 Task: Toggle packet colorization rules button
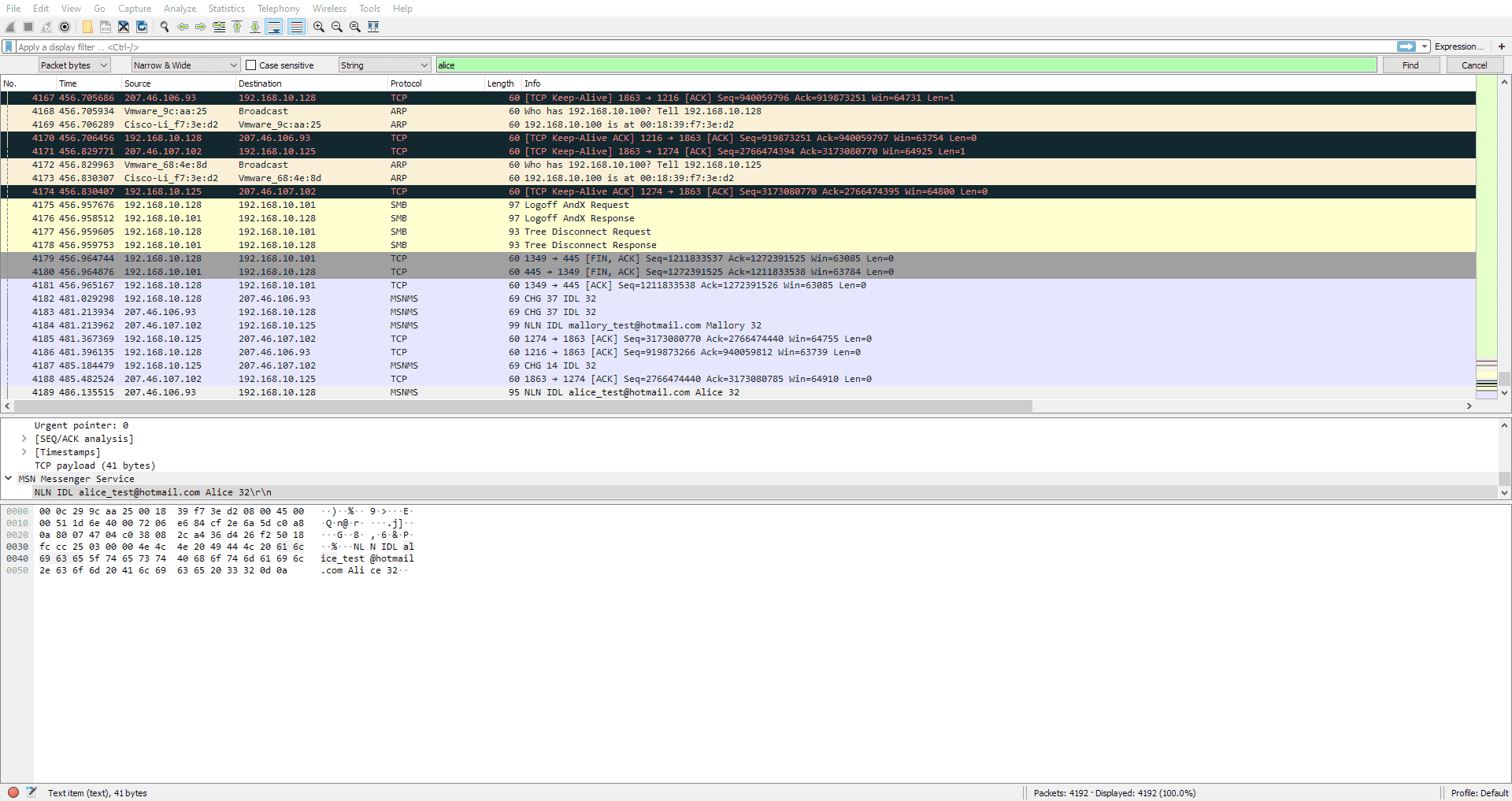296,27
